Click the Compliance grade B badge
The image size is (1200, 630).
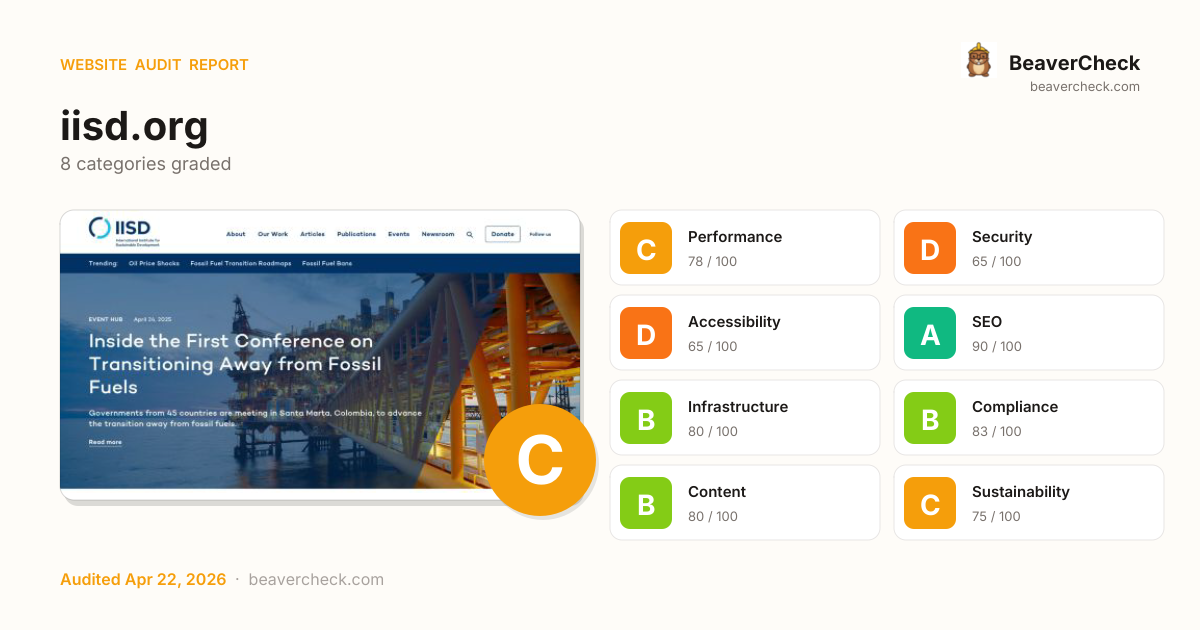930,418
